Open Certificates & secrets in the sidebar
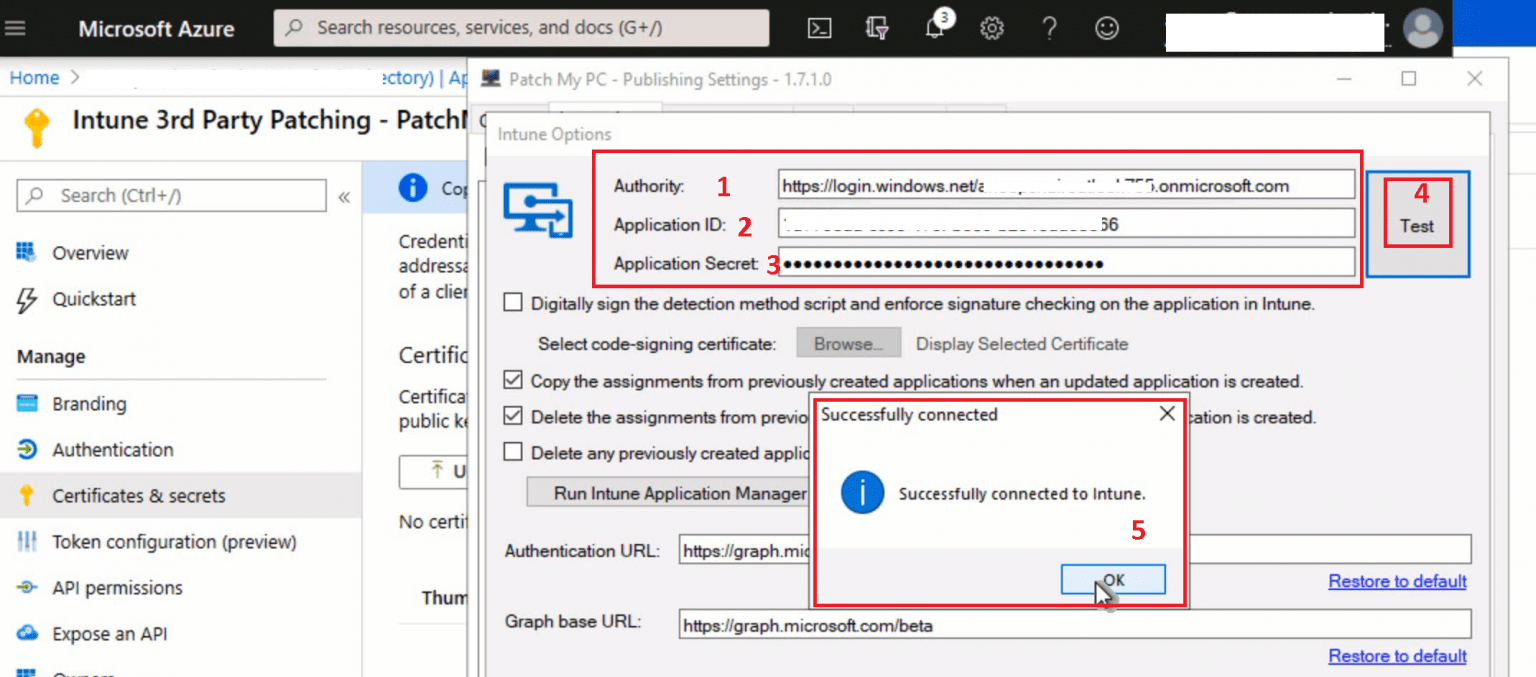The height and width of the screenshot is (677, 1536). (139, 496)
